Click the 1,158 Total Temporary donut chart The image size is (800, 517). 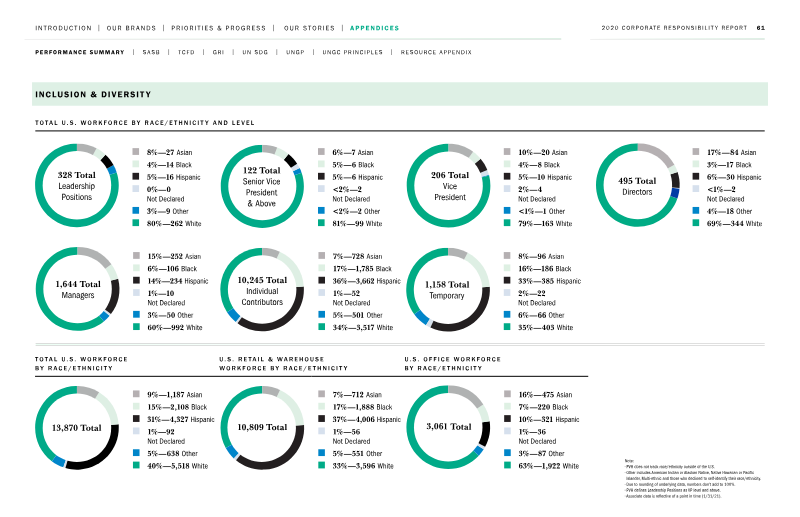pyautogui.click(x=448, y=289)
